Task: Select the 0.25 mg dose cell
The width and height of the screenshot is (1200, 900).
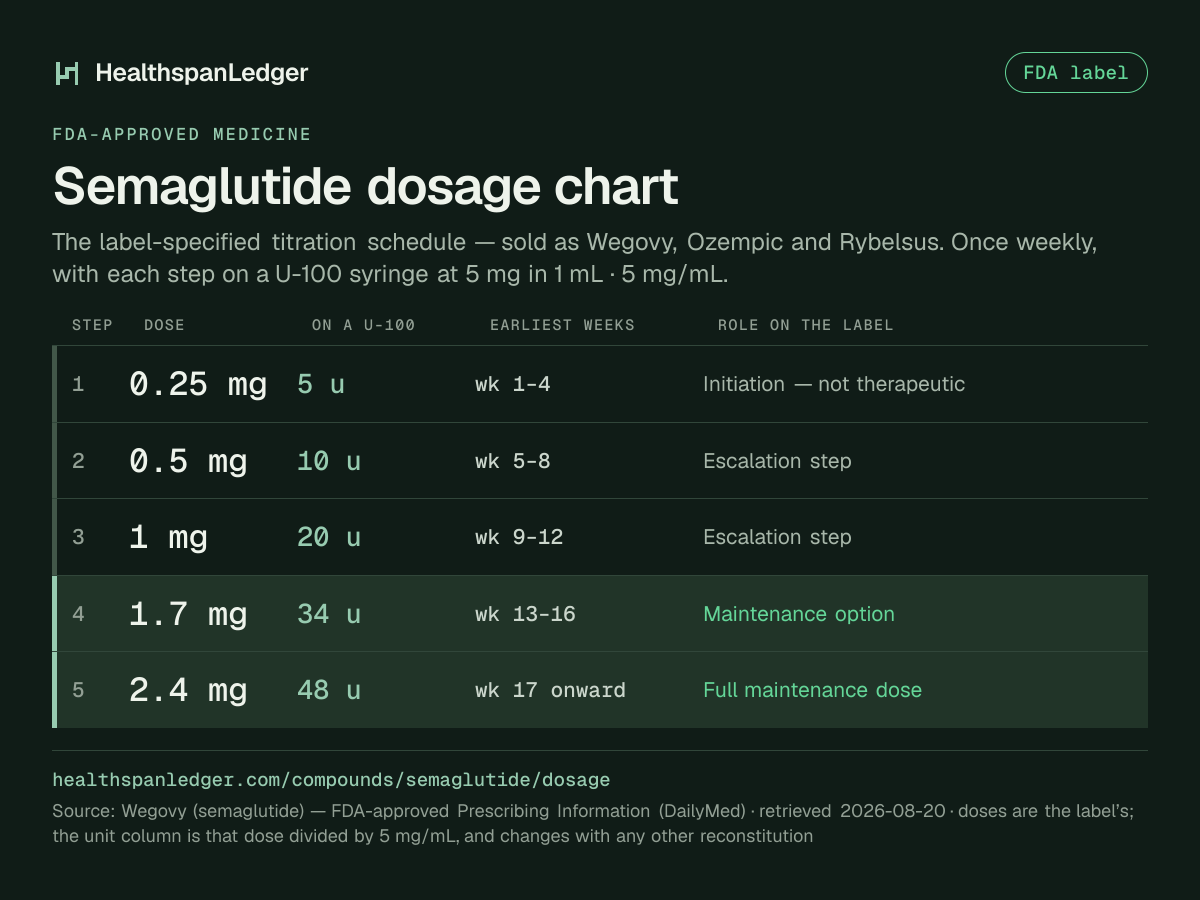Action: [198, 384]
